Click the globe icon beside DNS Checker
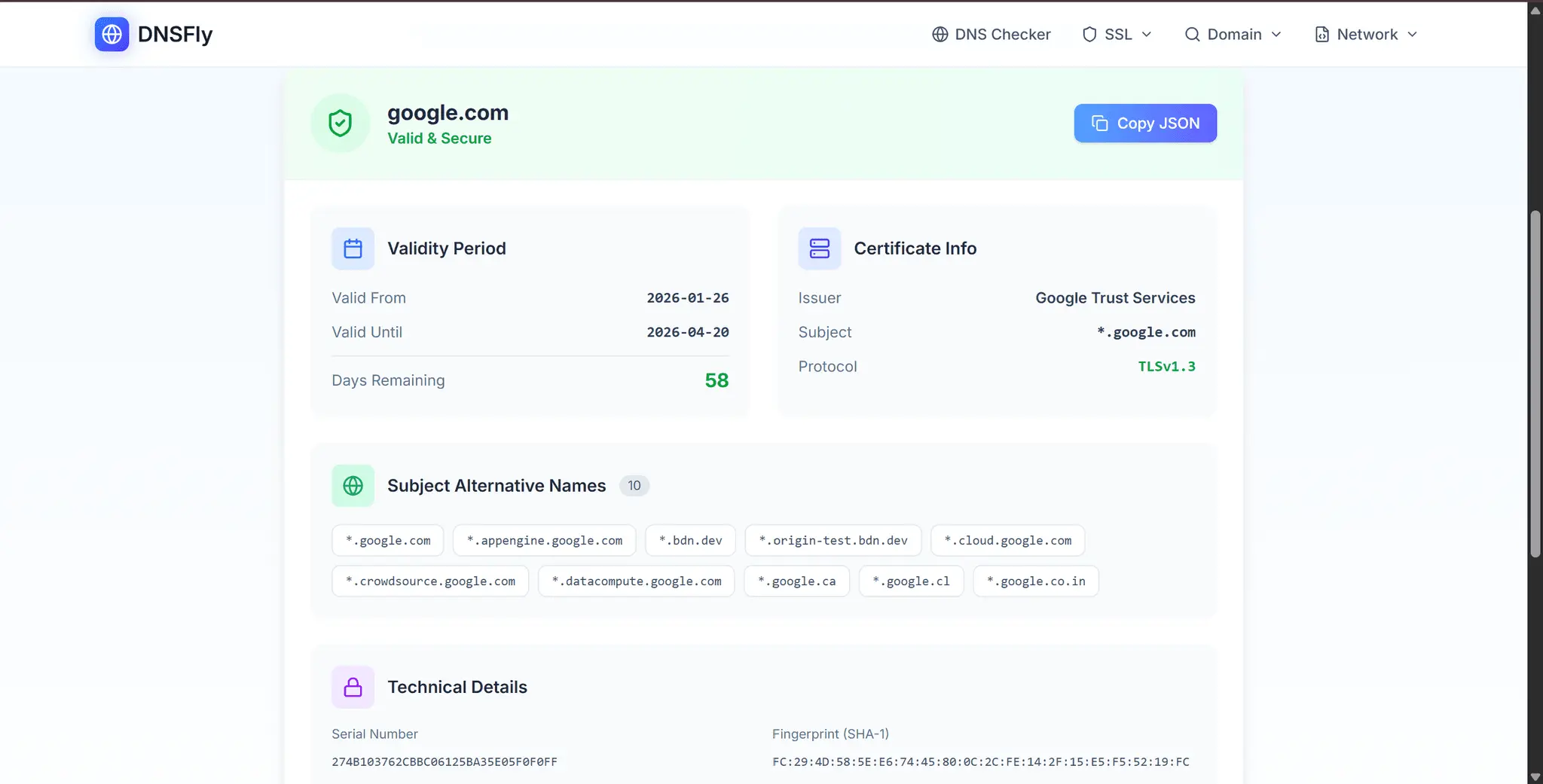The height and width of the screenshot is (784, 1543). pos(940,34)
